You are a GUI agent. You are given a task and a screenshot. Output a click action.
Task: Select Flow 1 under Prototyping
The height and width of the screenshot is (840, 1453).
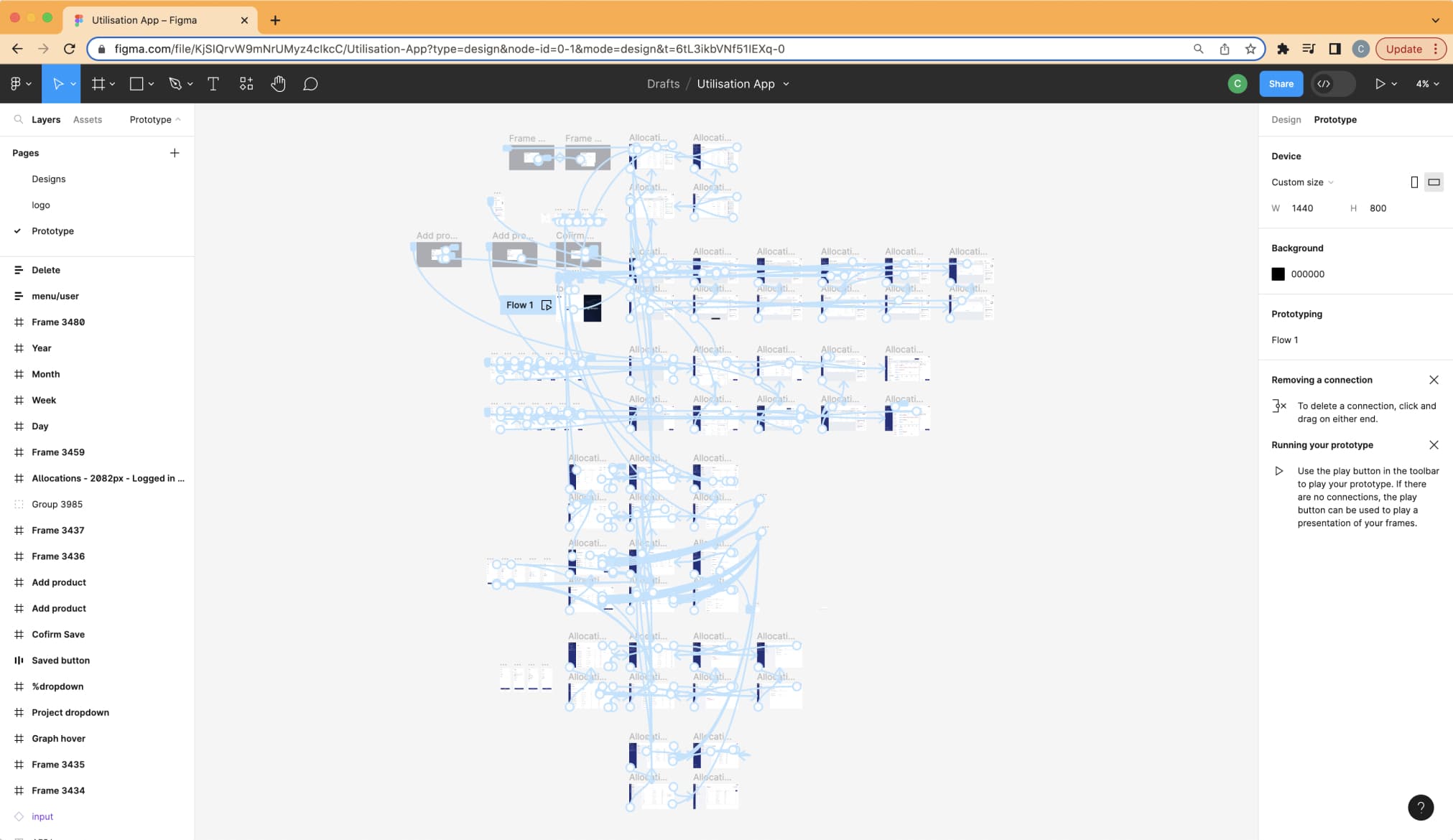click(x=1284, y=340)
